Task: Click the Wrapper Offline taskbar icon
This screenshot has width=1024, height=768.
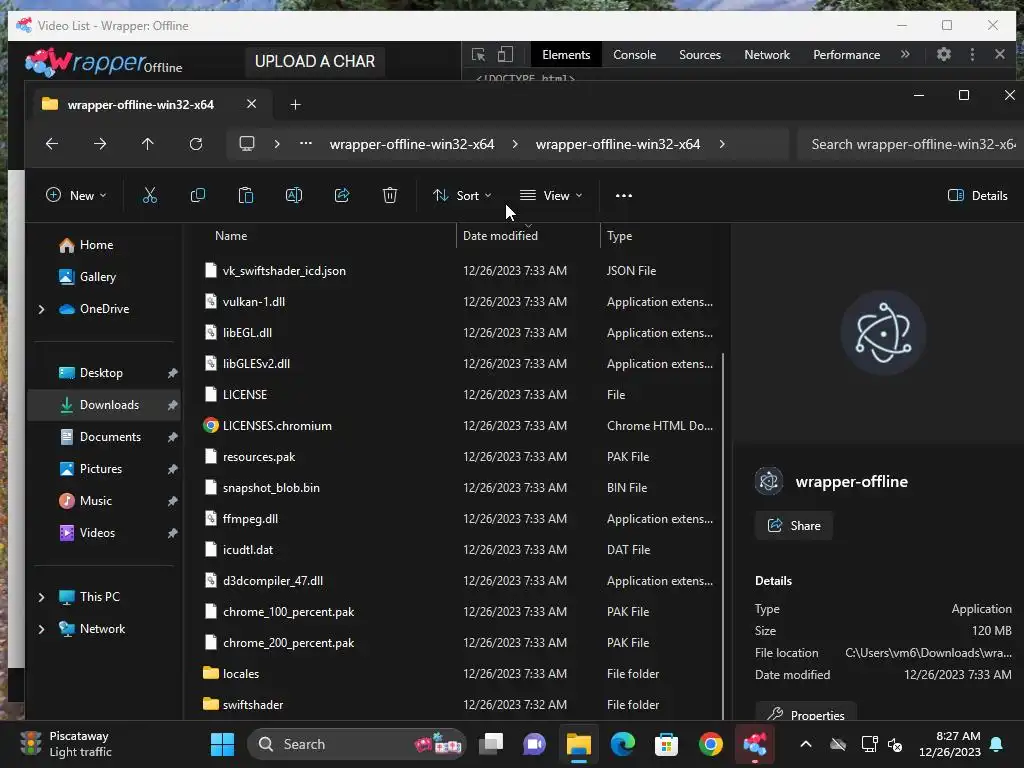Action: pos(755,744)
